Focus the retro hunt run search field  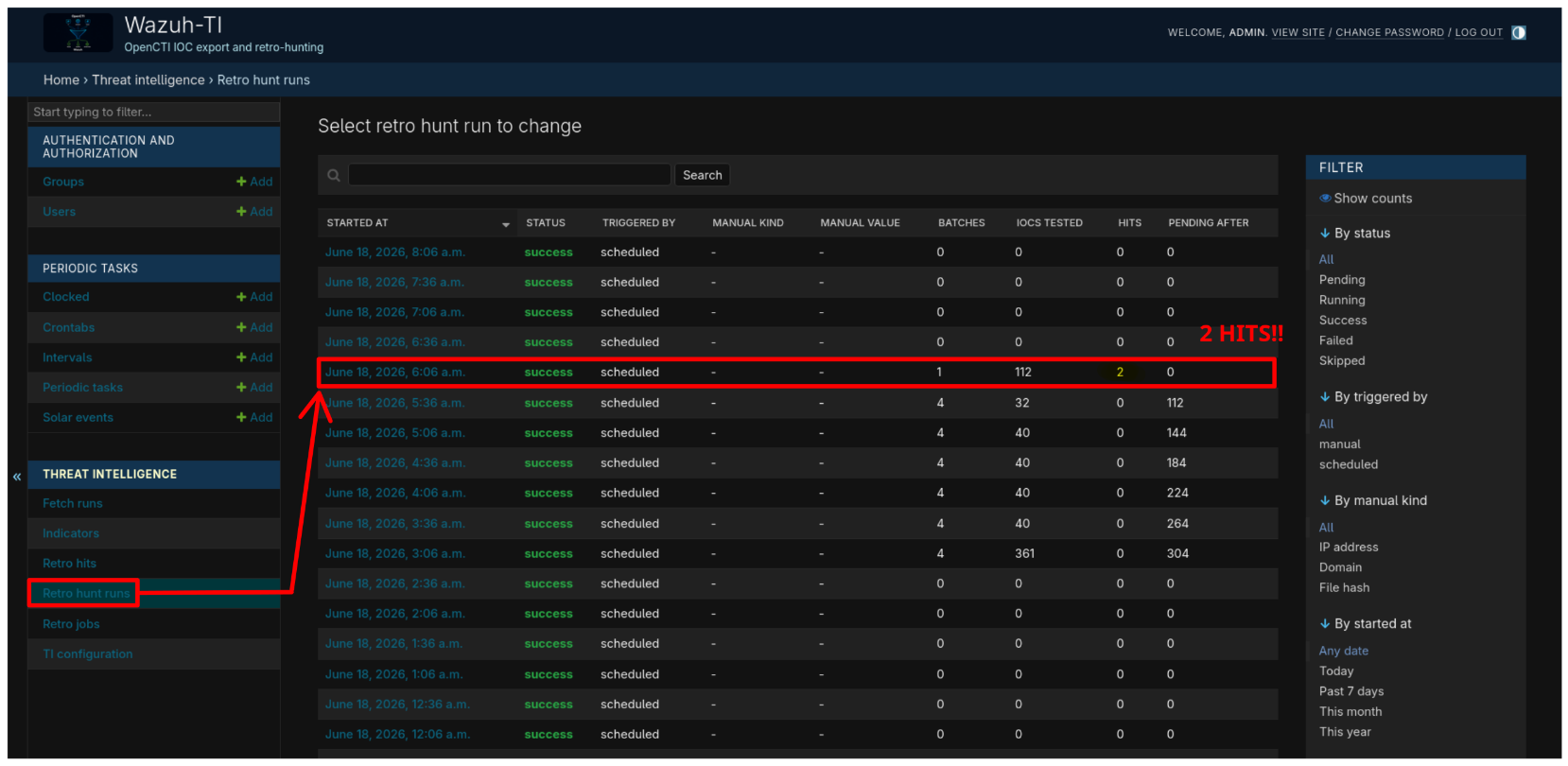pyautogui.click(x=509, y=175)
